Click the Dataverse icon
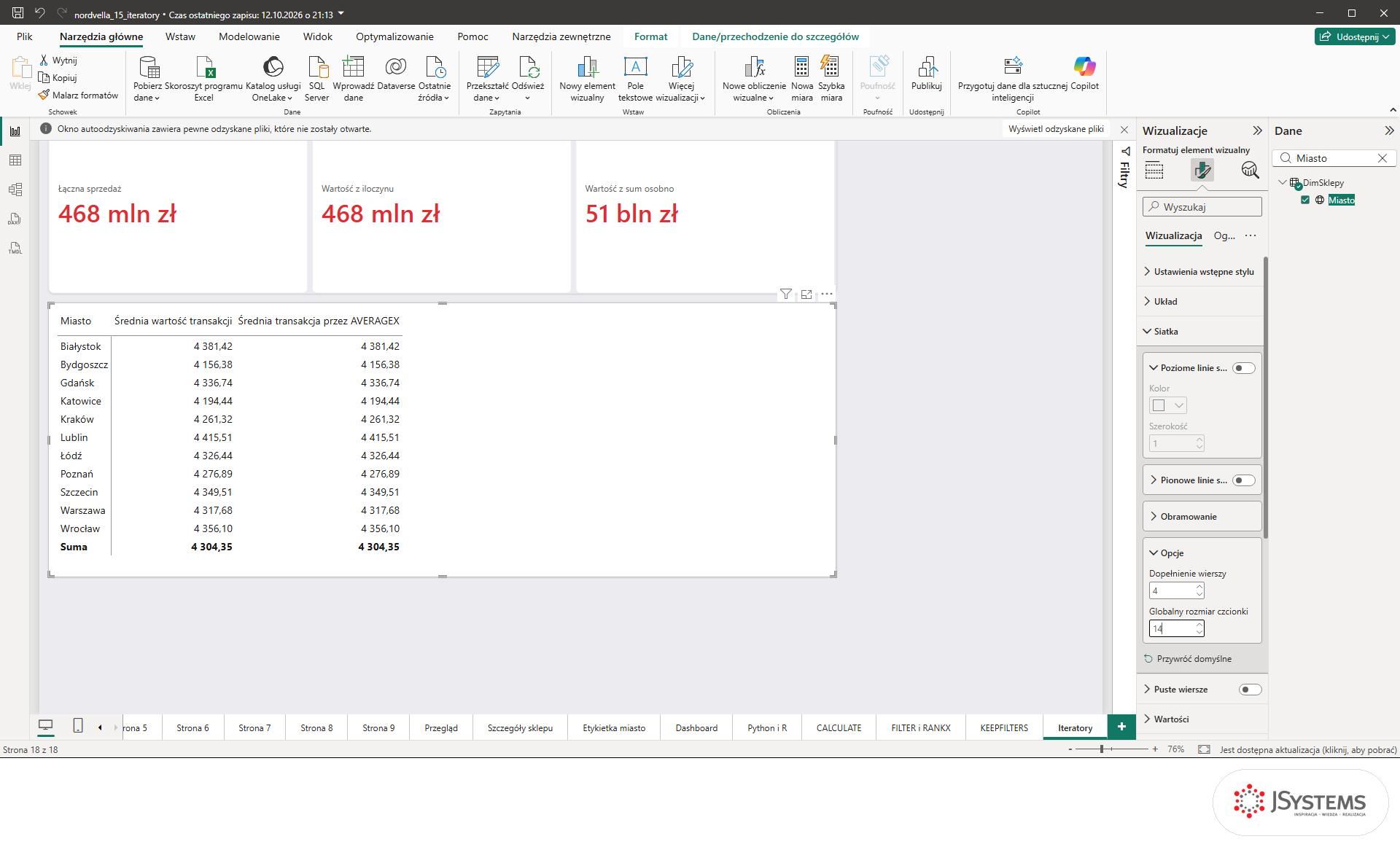This screenshot has height=847, width=1400. [396, 67]
